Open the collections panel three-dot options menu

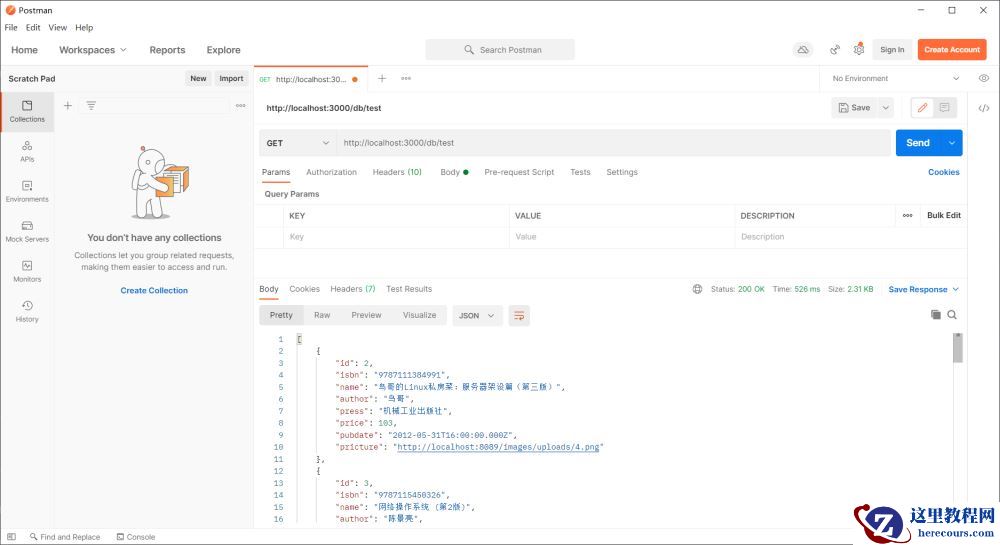[x=240, y=106]
